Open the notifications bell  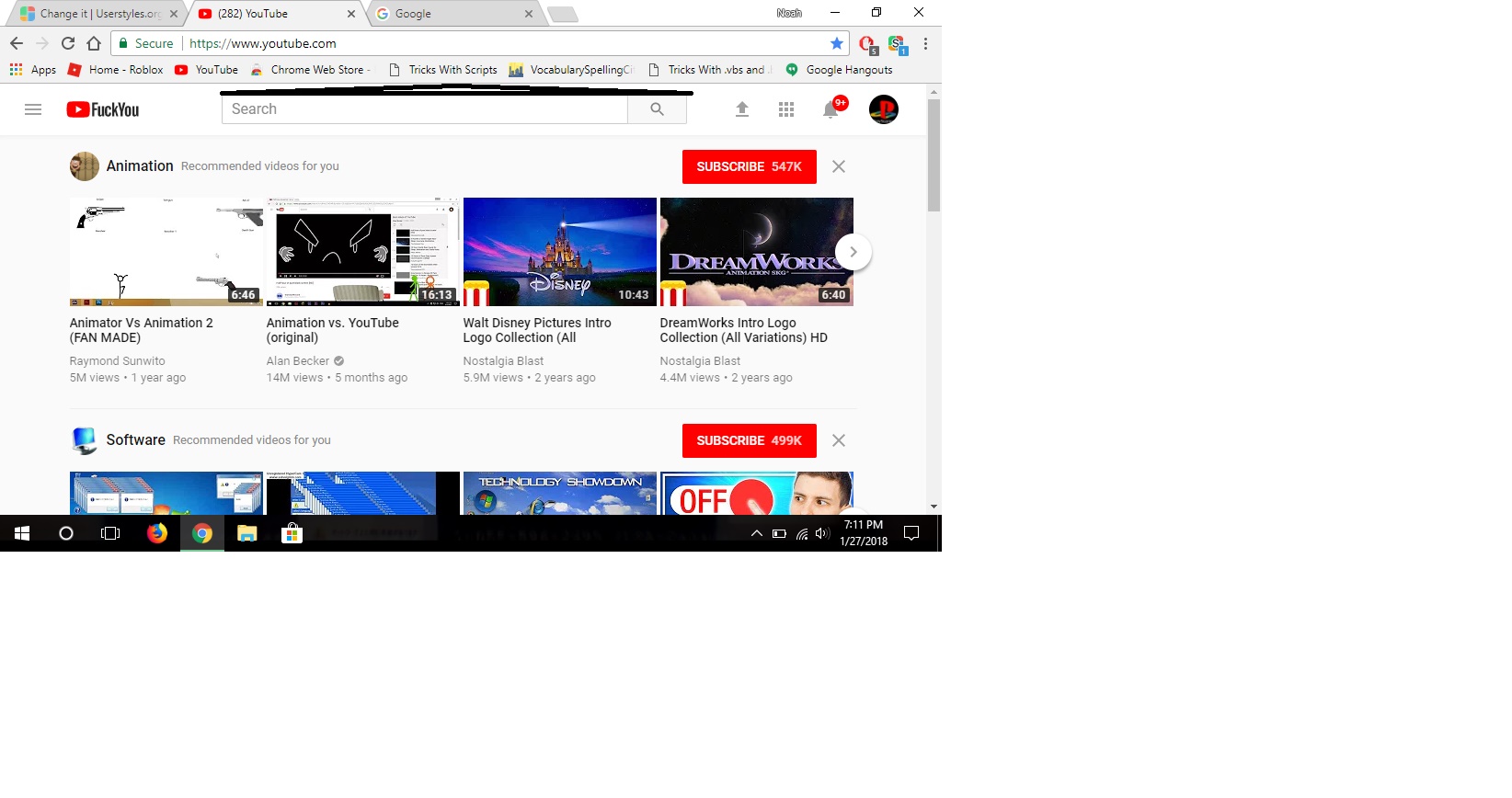point(830,109)
